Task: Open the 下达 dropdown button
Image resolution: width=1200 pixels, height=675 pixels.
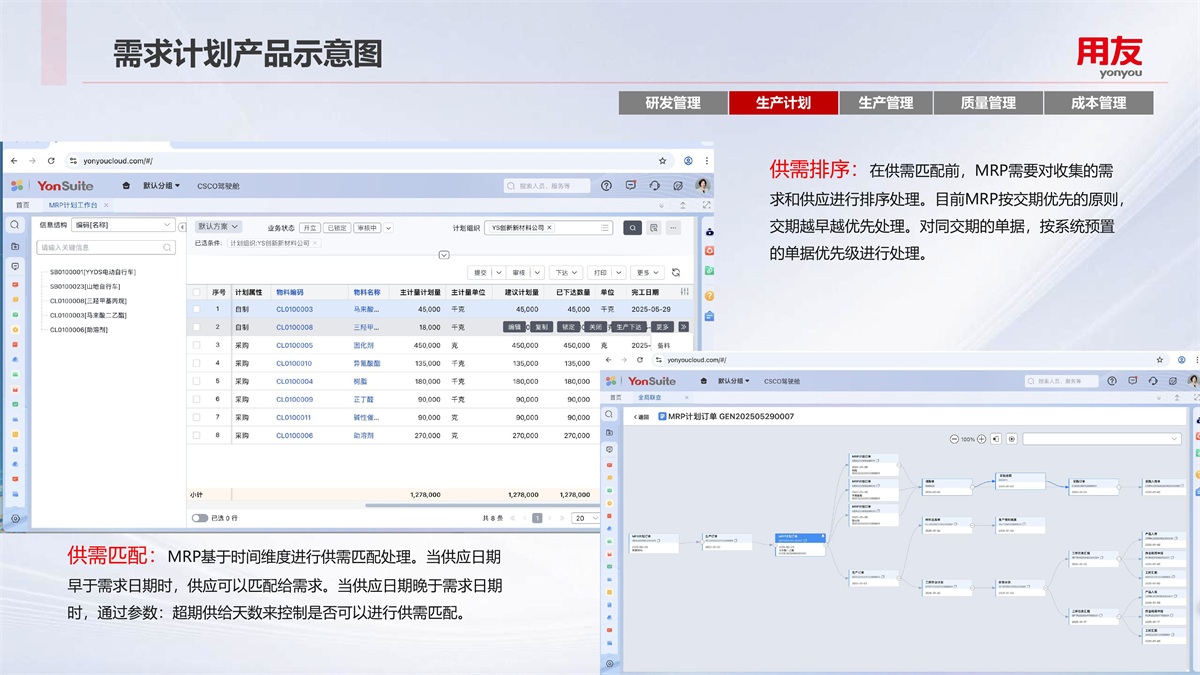Action: 567,272
